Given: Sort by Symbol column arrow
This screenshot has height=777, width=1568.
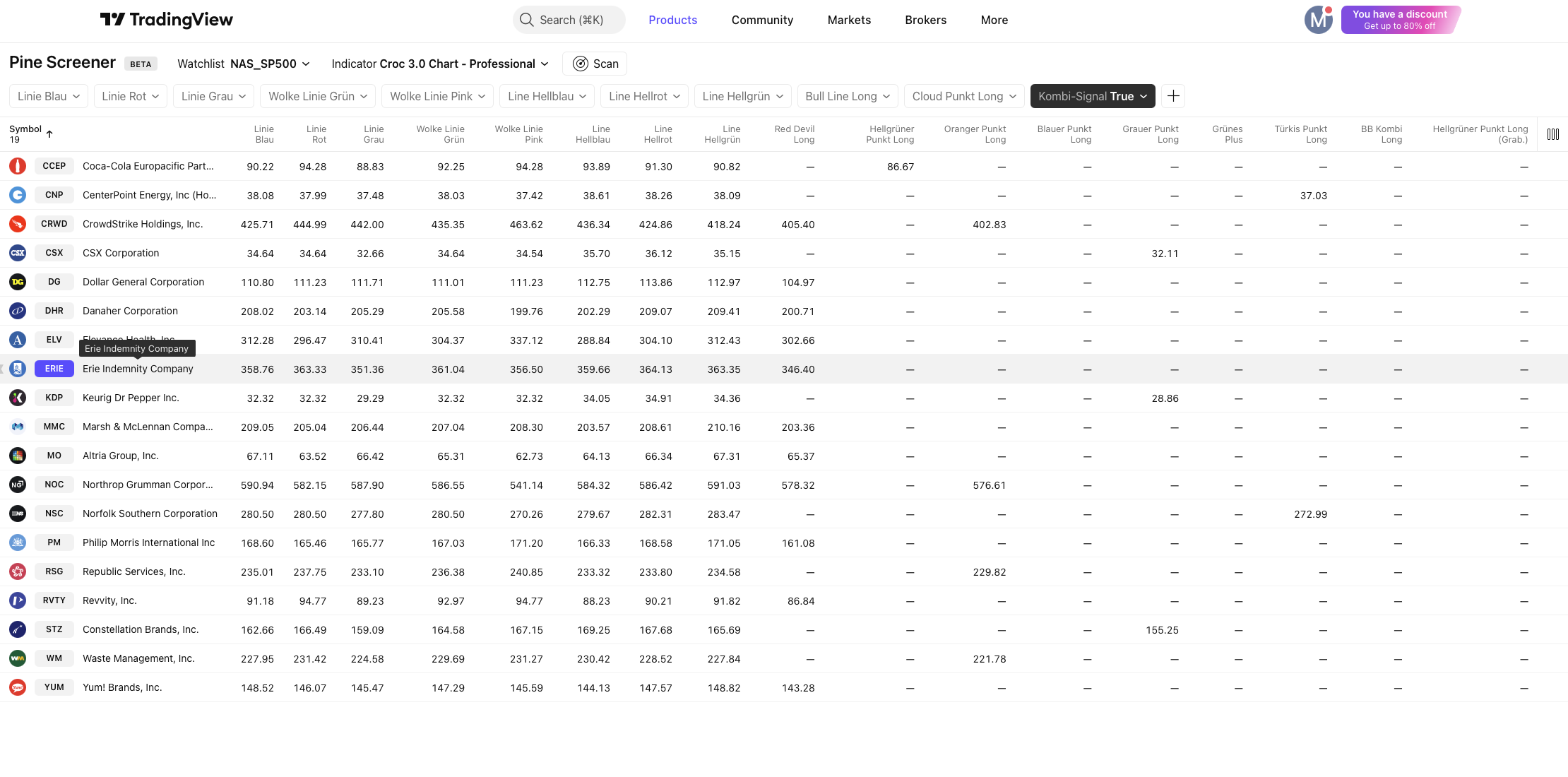Looking at the screenshot, I should [49, 134].
